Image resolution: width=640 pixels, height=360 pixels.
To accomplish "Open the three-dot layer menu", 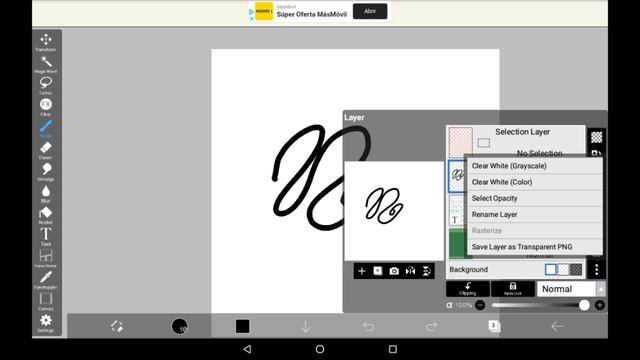I will tap(597, 269).
